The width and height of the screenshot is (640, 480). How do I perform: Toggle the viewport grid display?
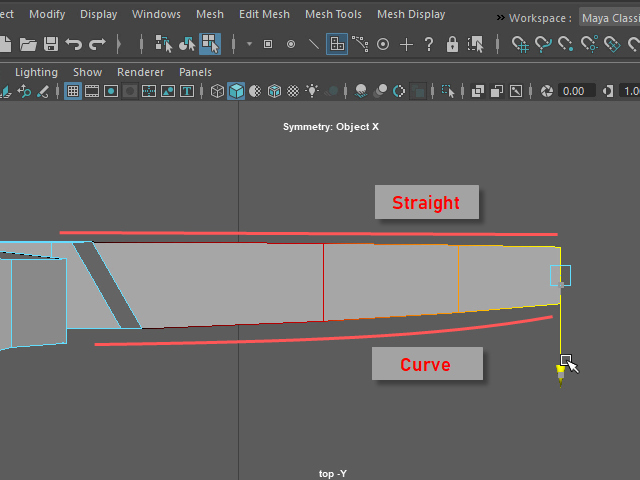click(x=73, y=91)
